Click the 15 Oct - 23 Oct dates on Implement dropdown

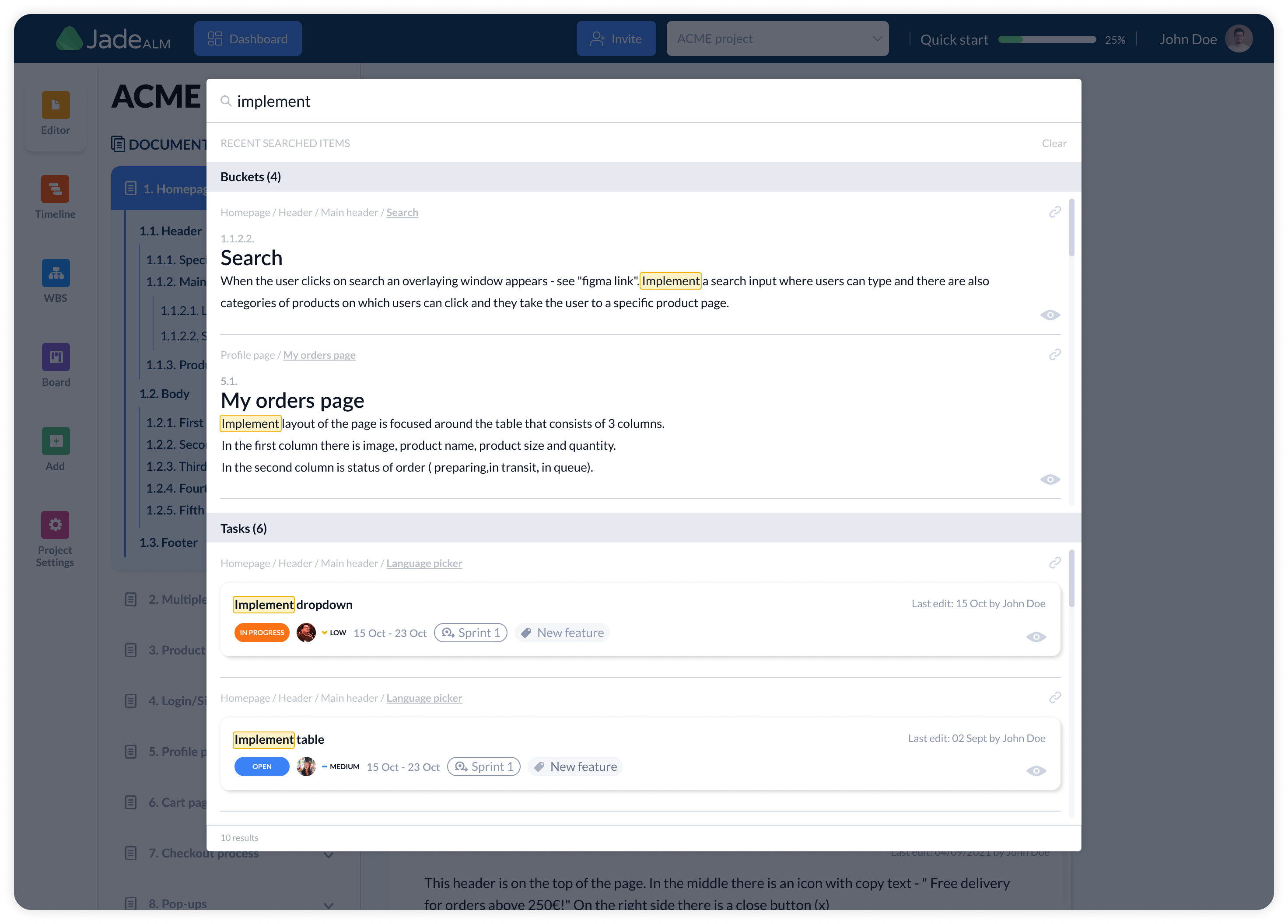pos(389,633)
